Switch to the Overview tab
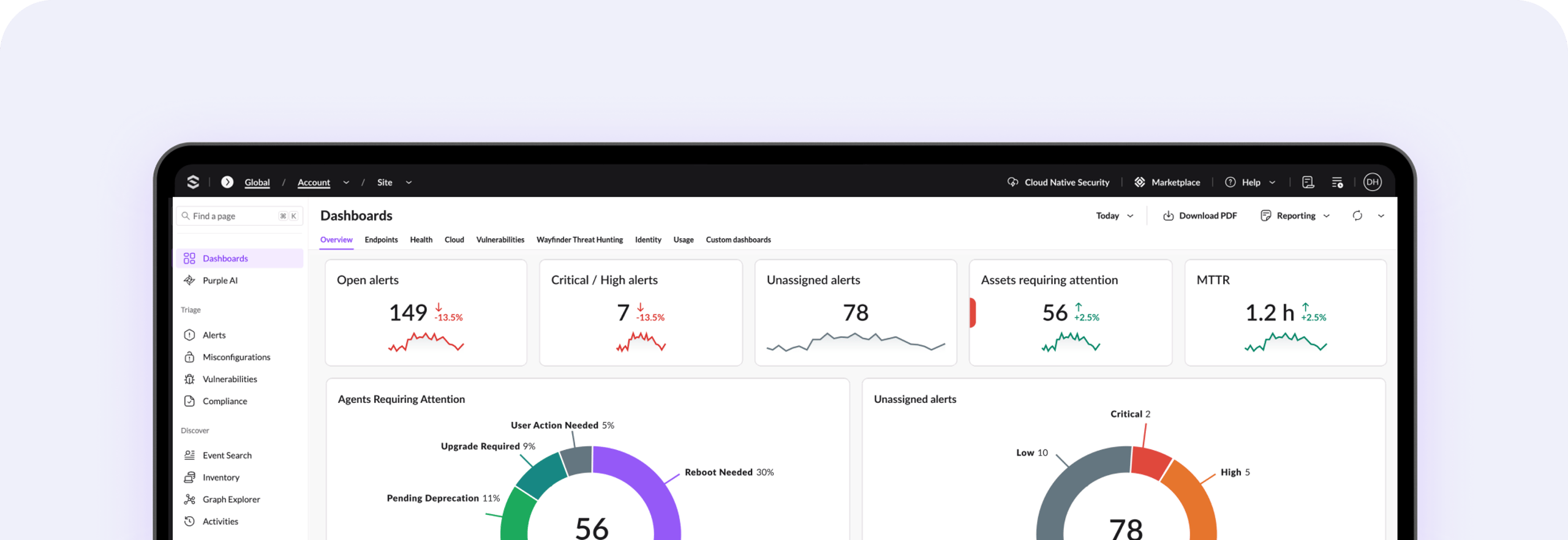 pos(336,239)
